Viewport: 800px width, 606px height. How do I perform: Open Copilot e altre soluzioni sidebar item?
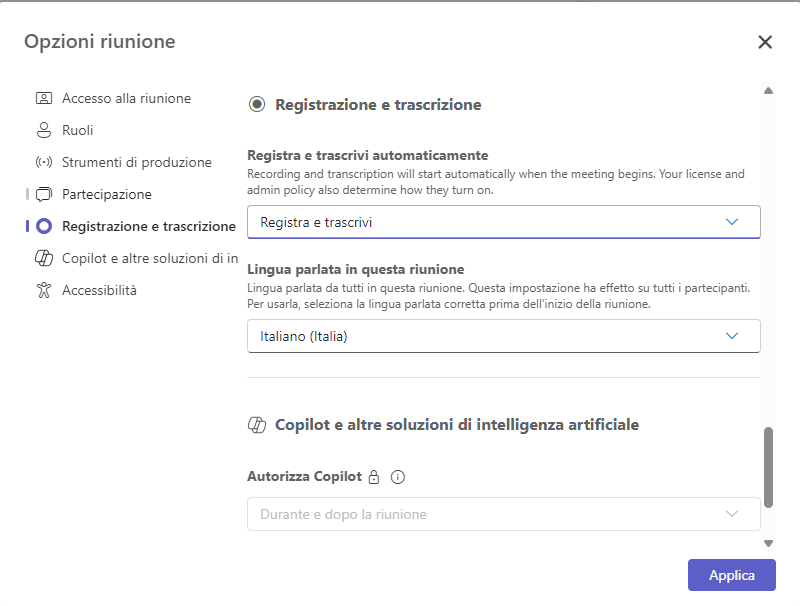click(x=150, y=258)
